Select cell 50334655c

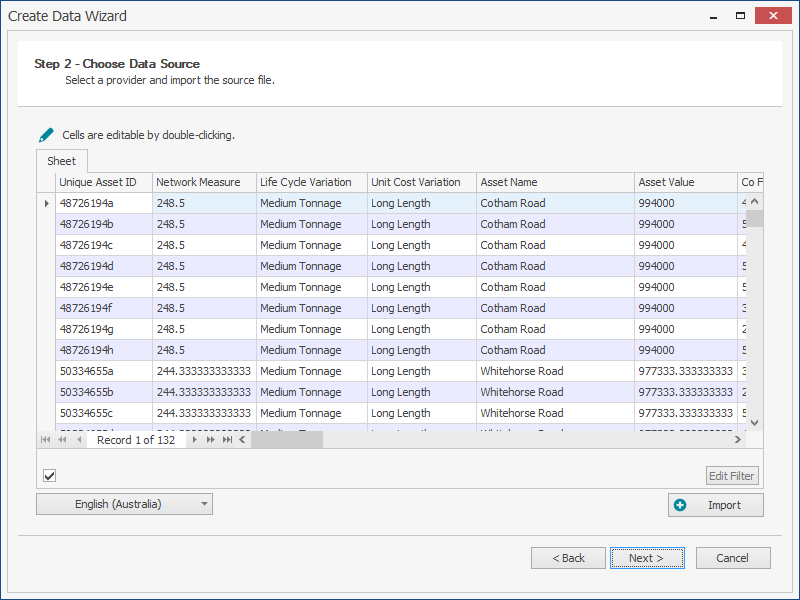click(x=104, y=413)
